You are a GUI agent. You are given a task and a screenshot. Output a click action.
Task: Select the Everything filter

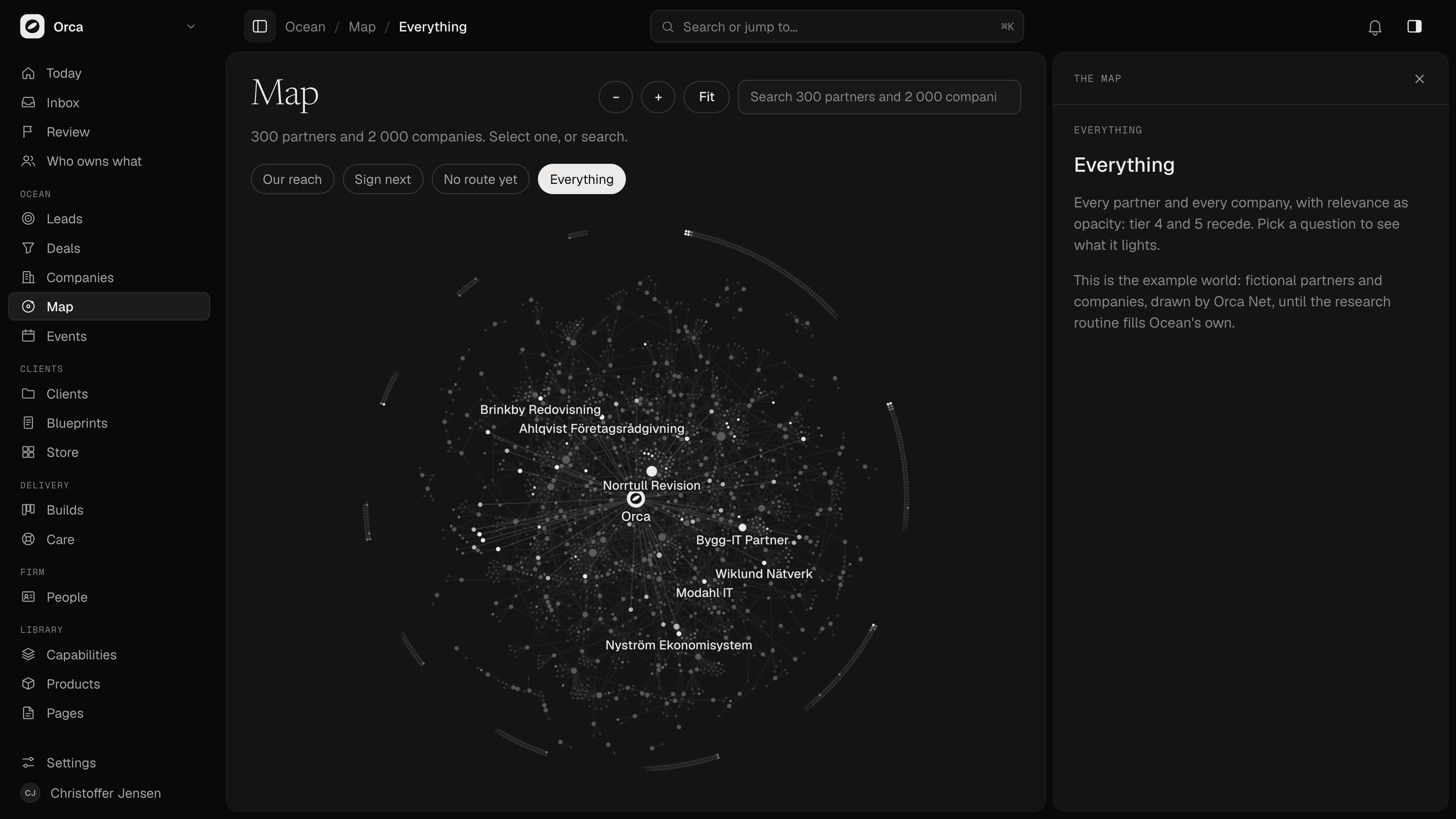582,179
